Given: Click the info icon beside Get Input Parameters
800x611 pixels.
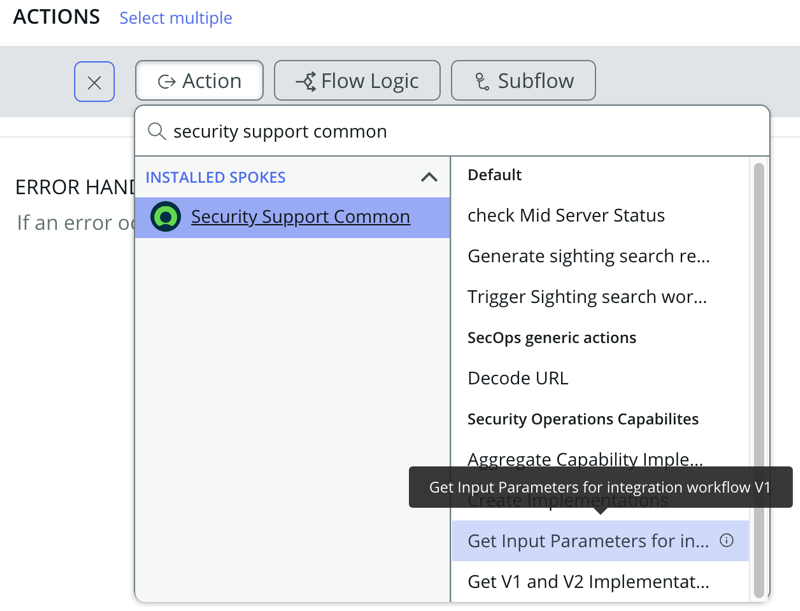Looking at the screenshot, I should [727, 540].
